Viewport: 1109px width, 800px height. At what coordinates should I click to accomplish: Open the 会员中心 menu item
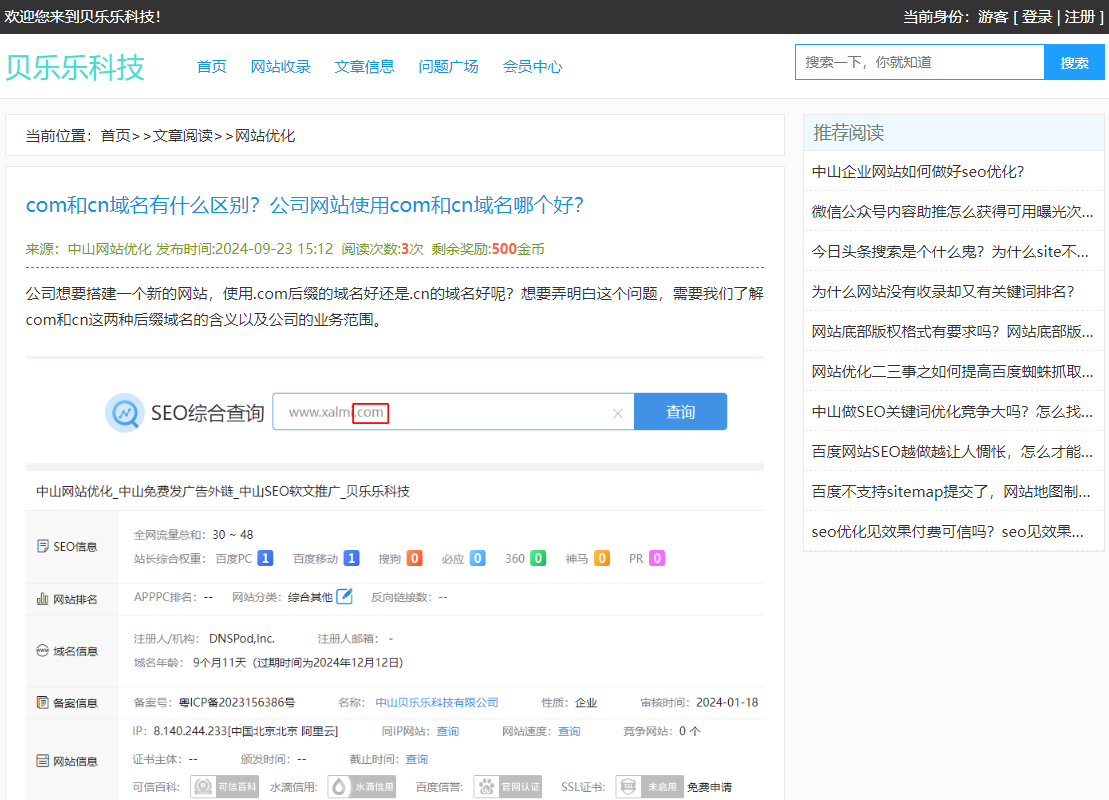click(533, 66)
